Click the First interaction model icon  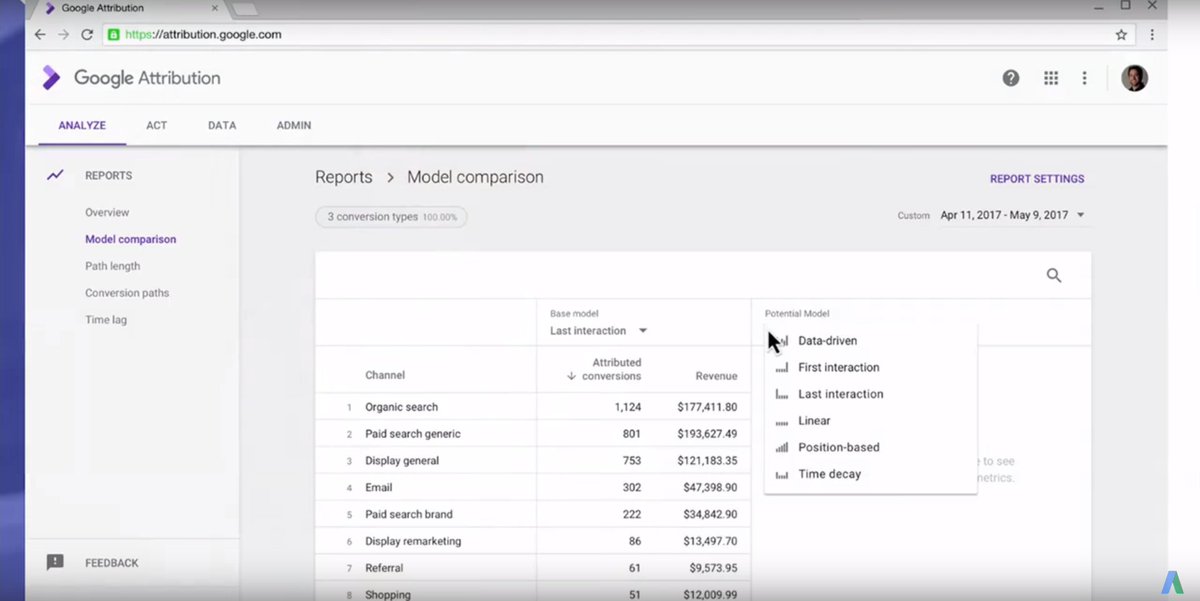782,368
